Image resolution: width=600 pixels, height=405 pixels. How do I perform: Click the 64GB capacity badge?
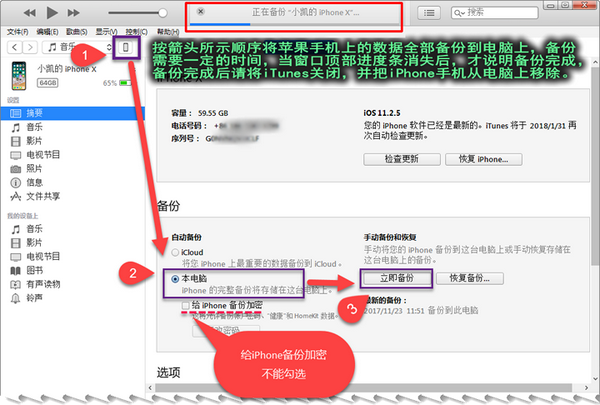coord(47,83)
